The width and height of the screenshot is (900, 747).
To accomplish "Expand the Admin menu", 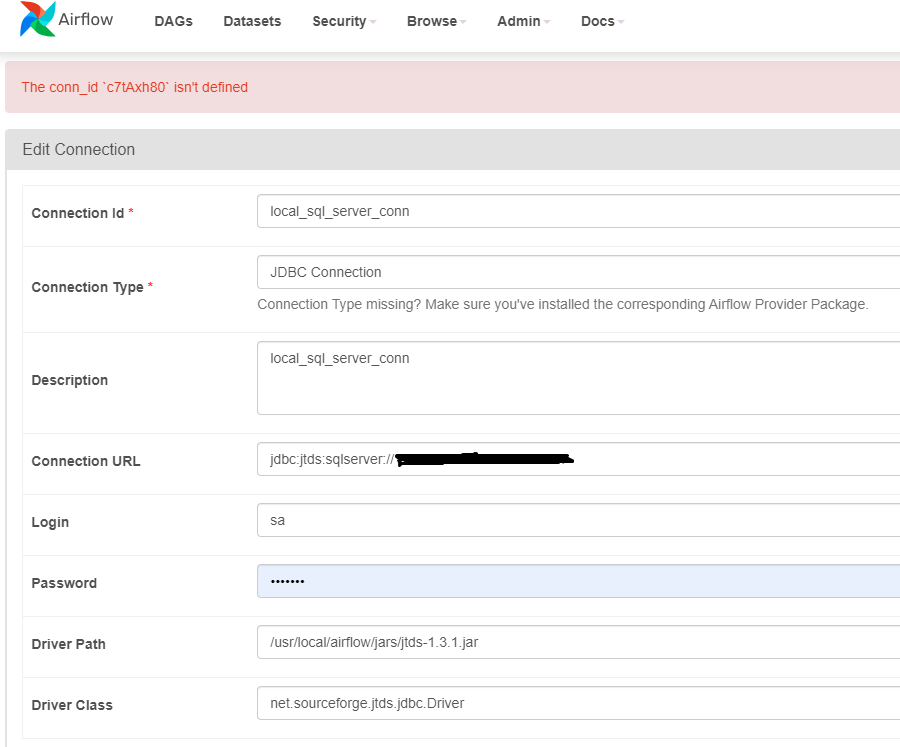I will point(523,21).
